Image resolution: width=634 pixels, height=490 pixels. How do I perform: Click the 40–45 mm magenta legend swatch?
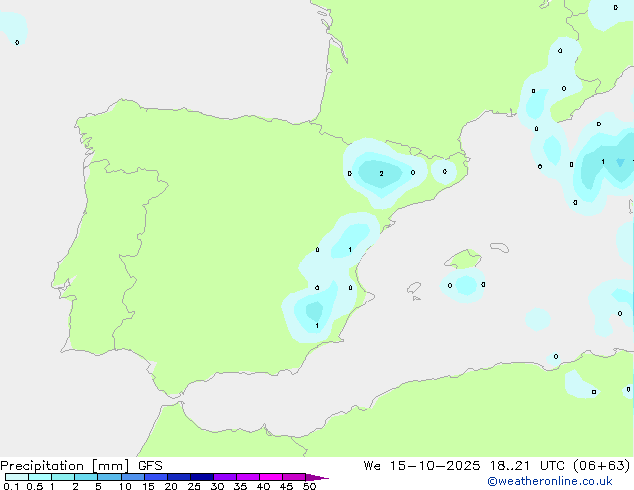coord(271,477)
